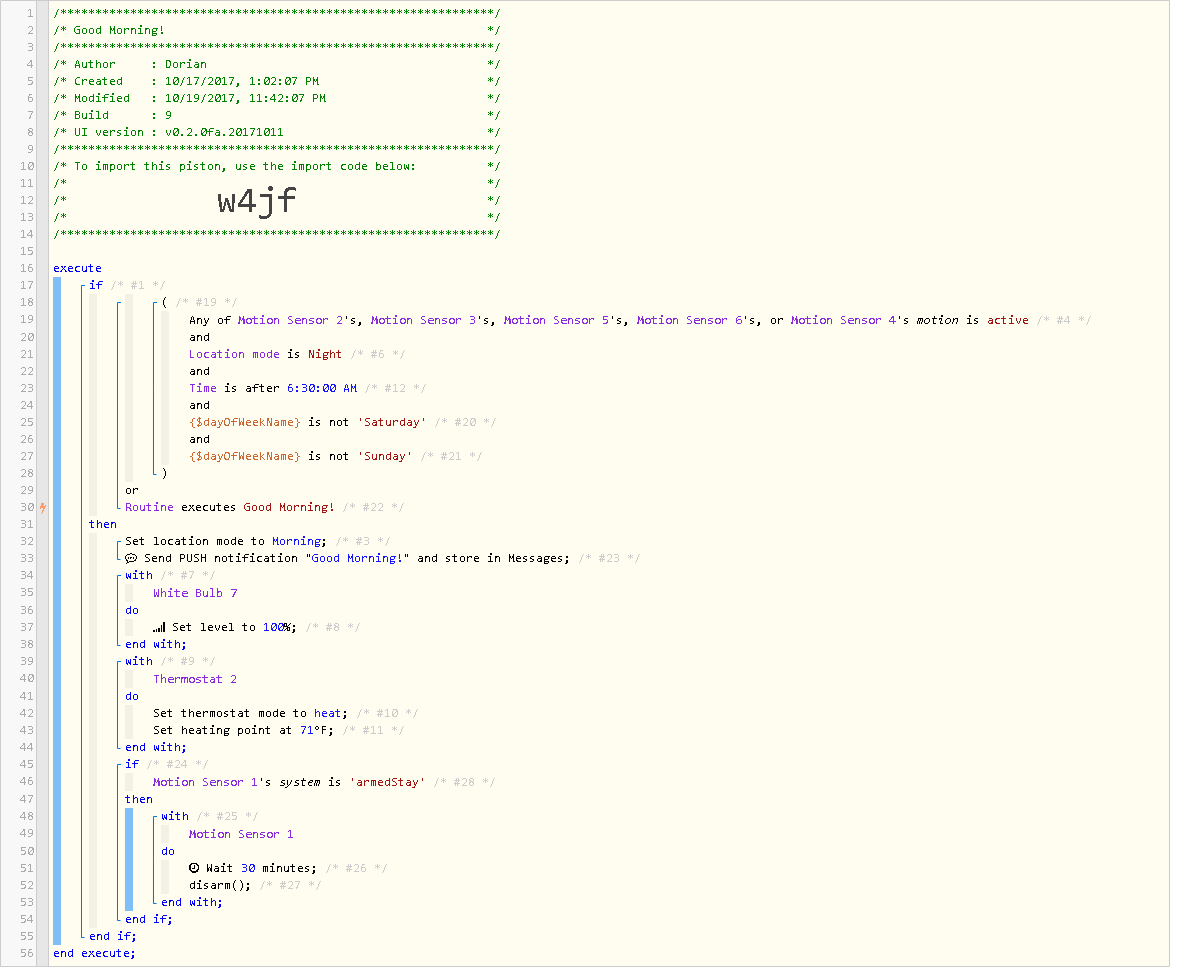Image resolution: width=1178 pixels, height=975 pixels.
Task: Click the 'if' keyword of statement #1
Action: point(96,286)
